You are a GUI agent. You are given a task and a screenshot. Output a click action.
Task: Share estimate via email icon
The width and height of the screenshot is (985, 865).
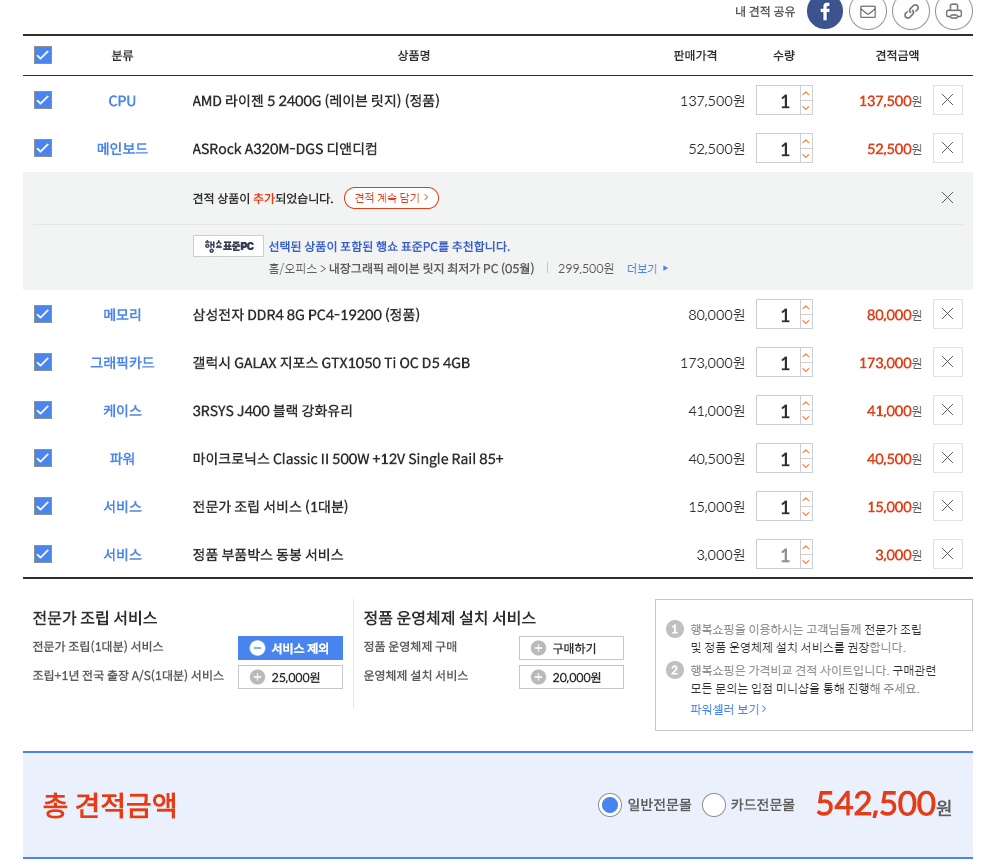[868, 12]
